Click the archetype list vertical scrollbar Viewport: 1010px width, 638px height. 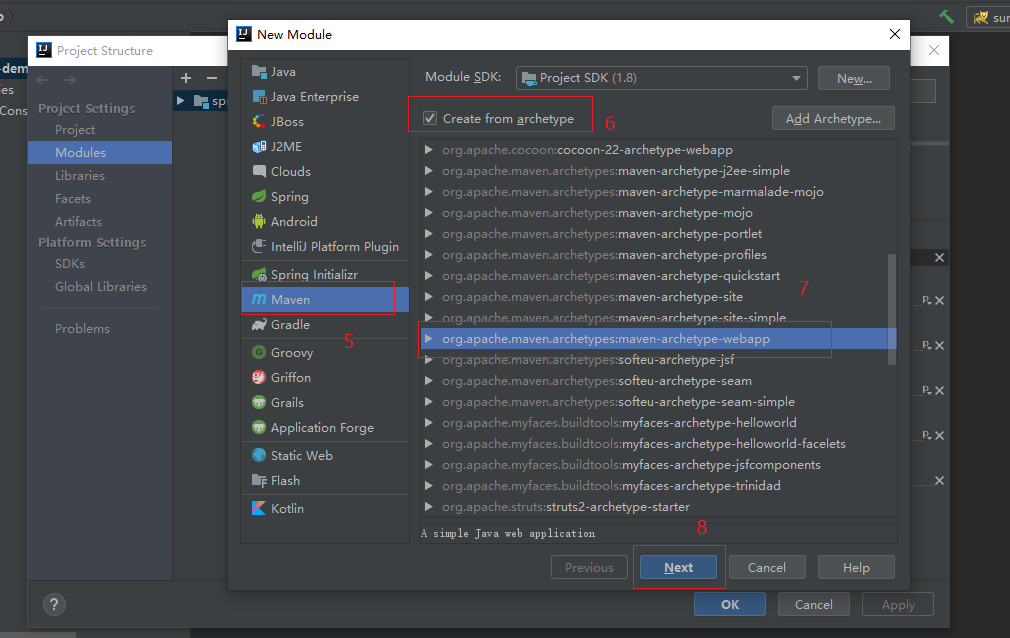click(x=891, y=308)
